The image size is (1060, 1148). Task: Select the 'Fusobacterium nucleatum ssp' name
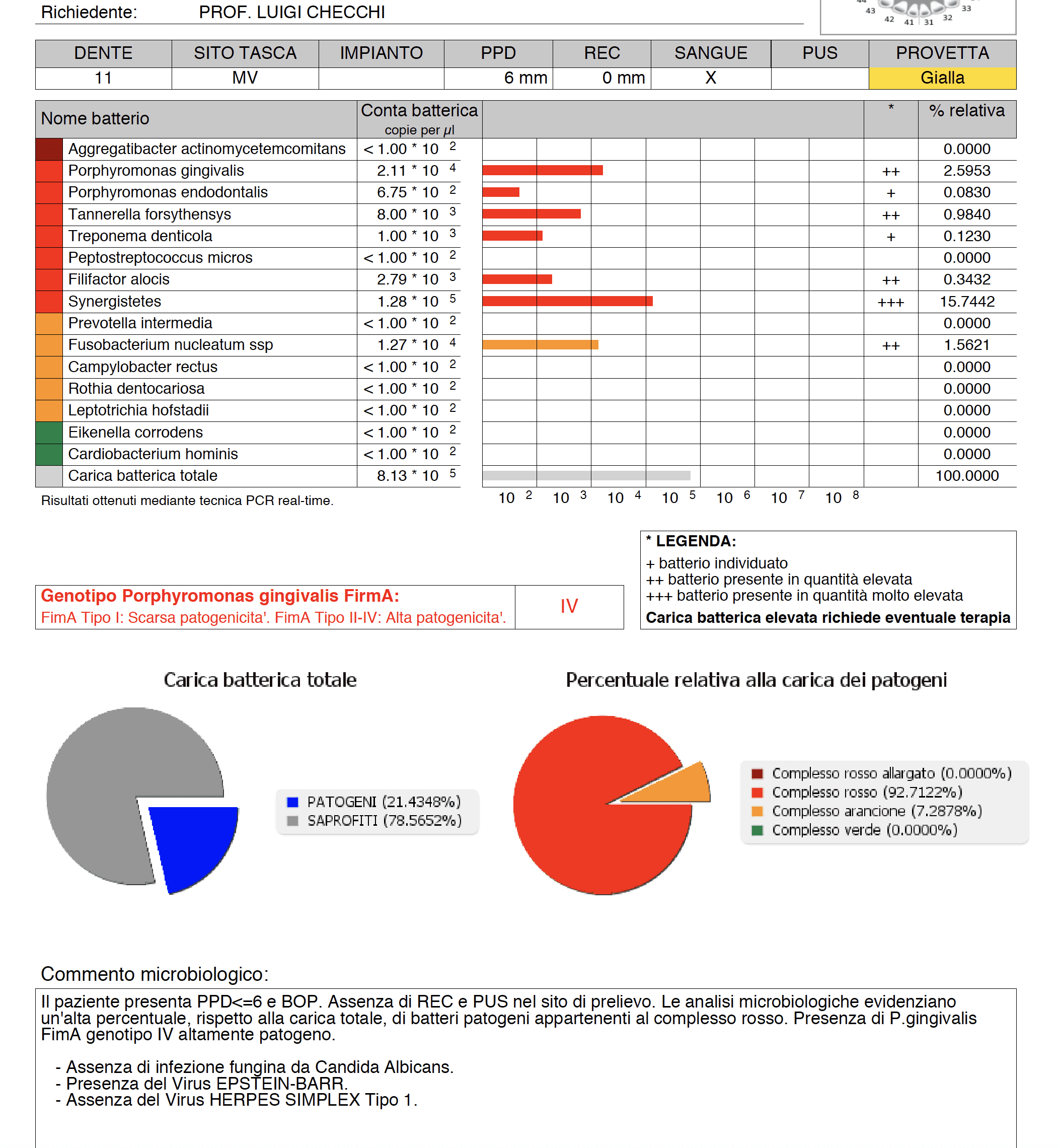click(x=170, y=345)
